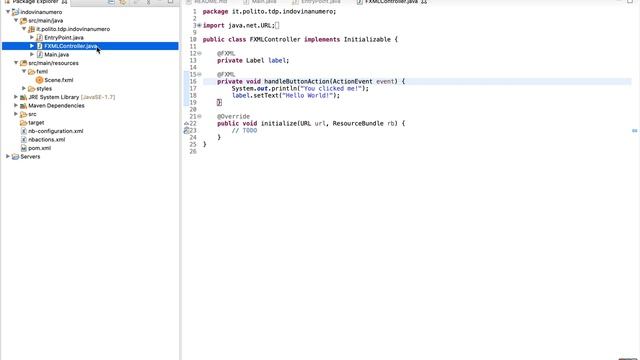Switch to the FXMLController.java editor tab
The width and height of the screenshot is (640, 360).
392,2
